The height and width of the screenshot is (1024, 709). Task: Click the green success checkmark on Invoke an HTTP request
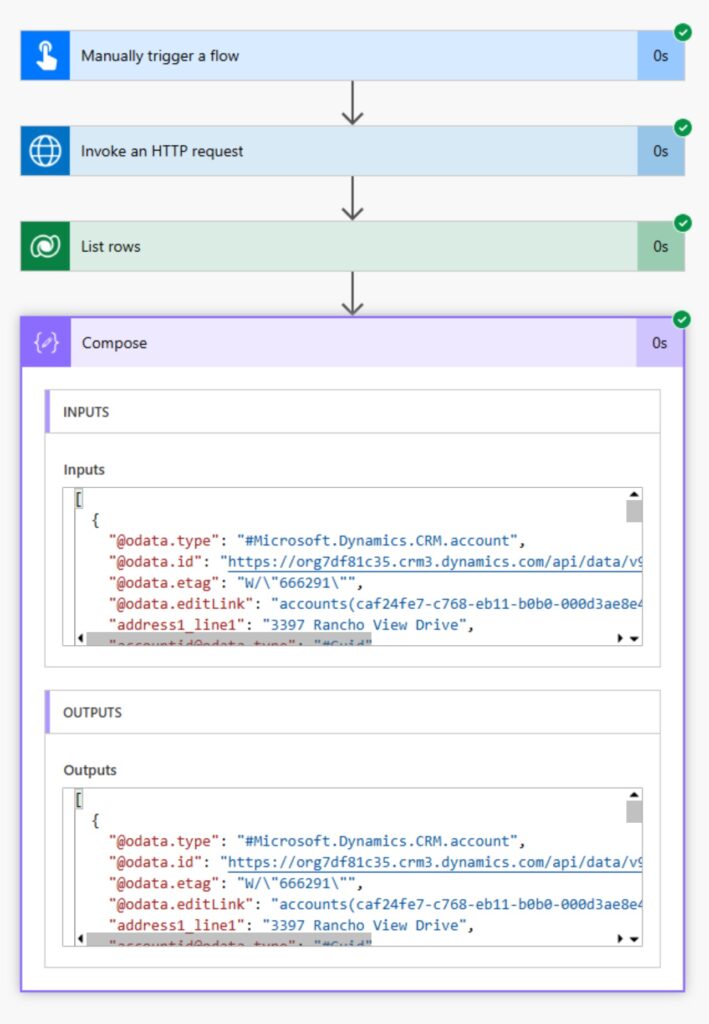(683, 127)
